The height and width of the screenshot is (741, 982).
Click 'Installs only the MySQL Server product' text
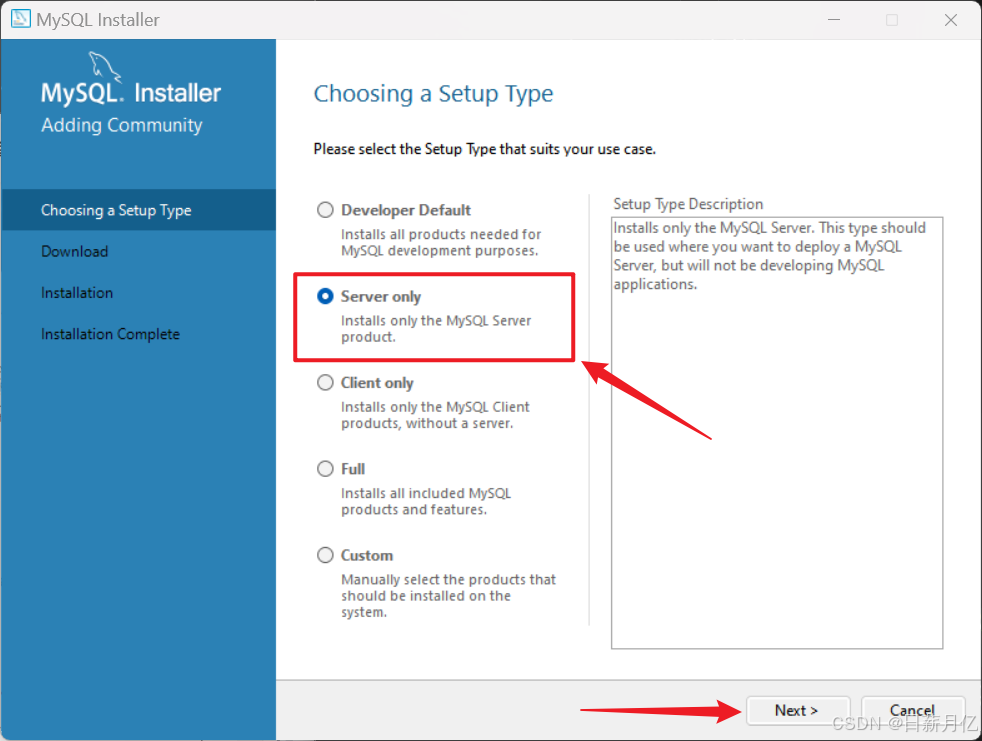436,329
